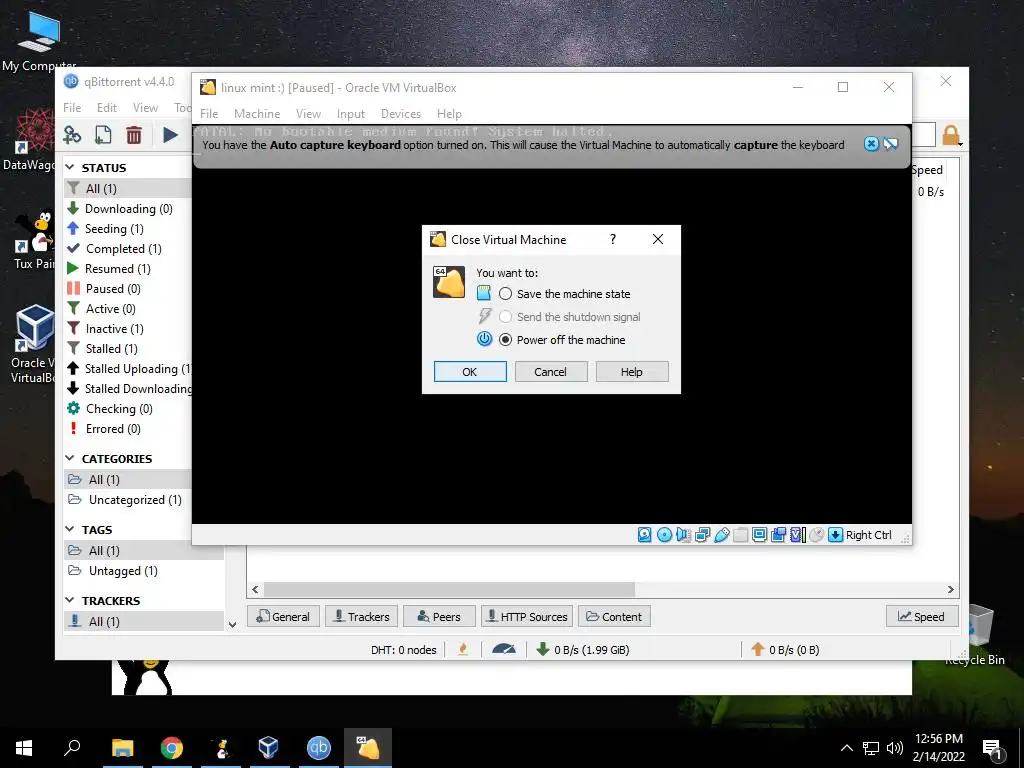Image resolution: width=1024 pixels, height=768 pixels.
Task: Select the Errored (0) status filter
Action: pos(113,429)
